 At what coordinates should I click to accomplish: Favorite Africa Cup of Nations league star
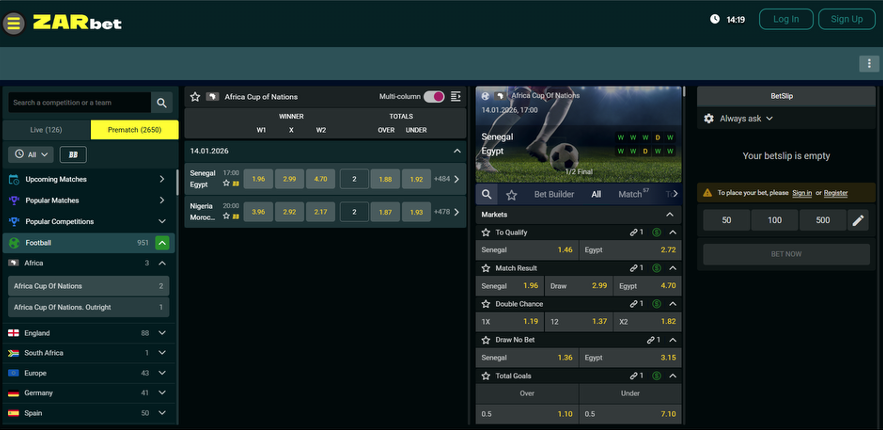pyautogui.click(x=195, y=97)
